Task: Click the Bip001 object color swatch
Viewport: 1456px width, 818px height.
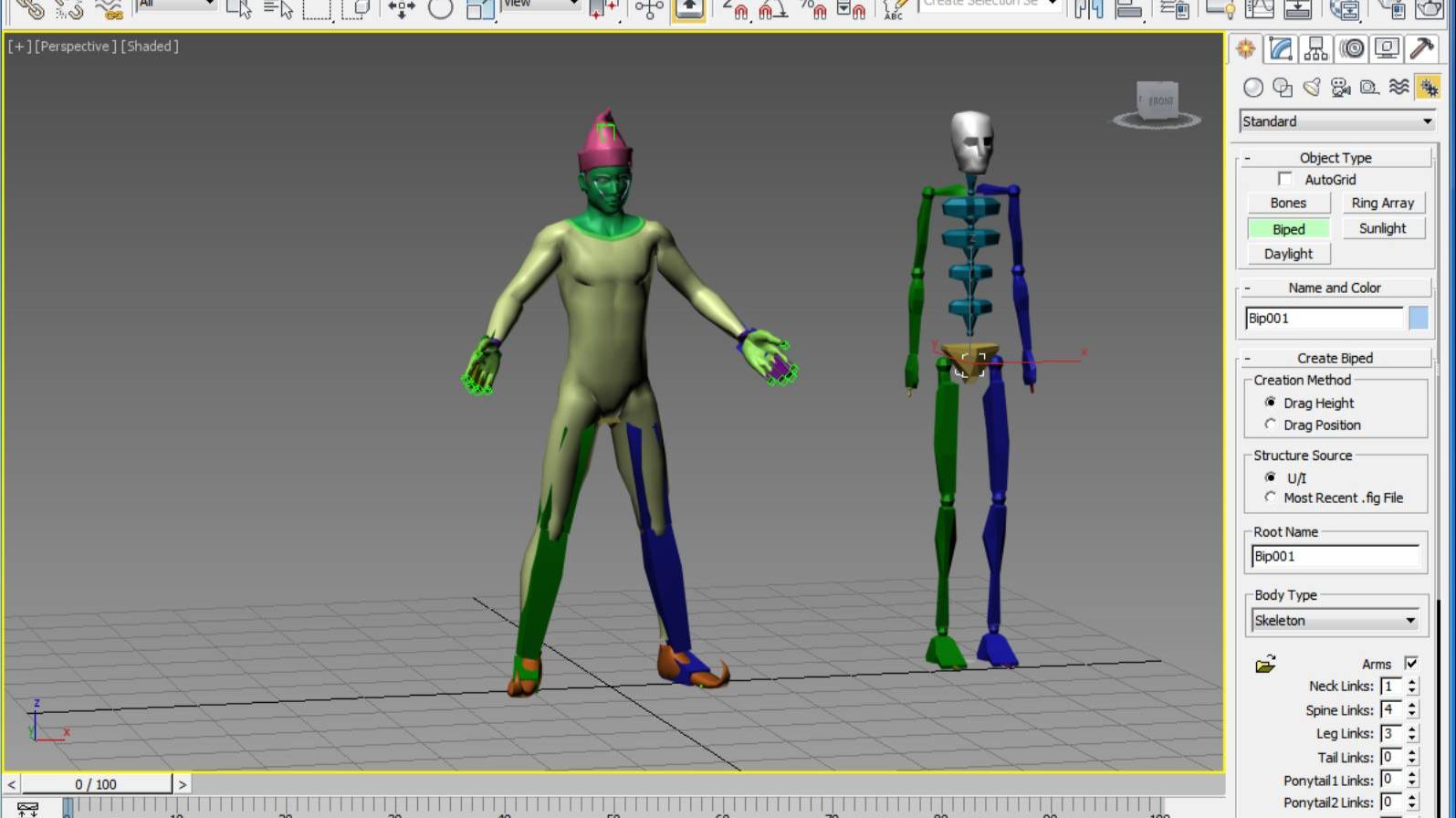Action: [x=1418, y=318]
